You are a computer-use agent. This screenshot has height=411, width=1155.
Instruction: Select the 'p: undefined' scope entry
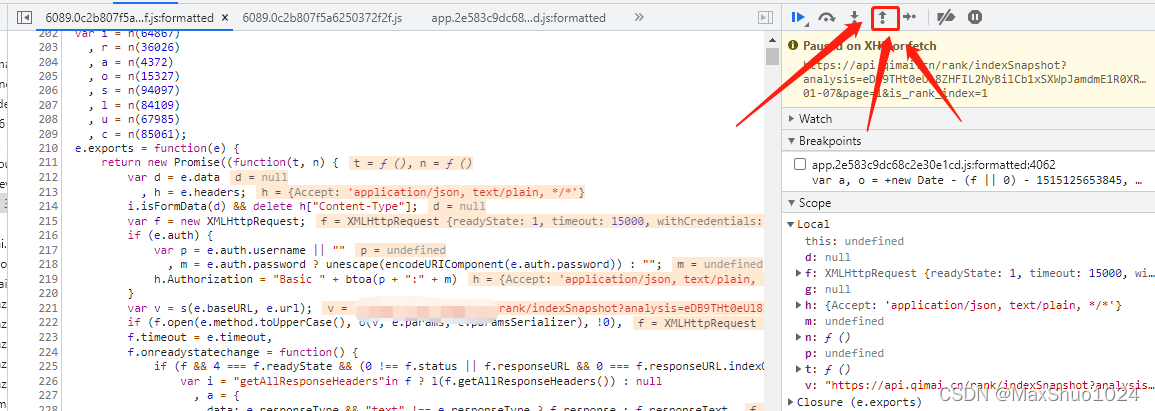coord(845,354)
